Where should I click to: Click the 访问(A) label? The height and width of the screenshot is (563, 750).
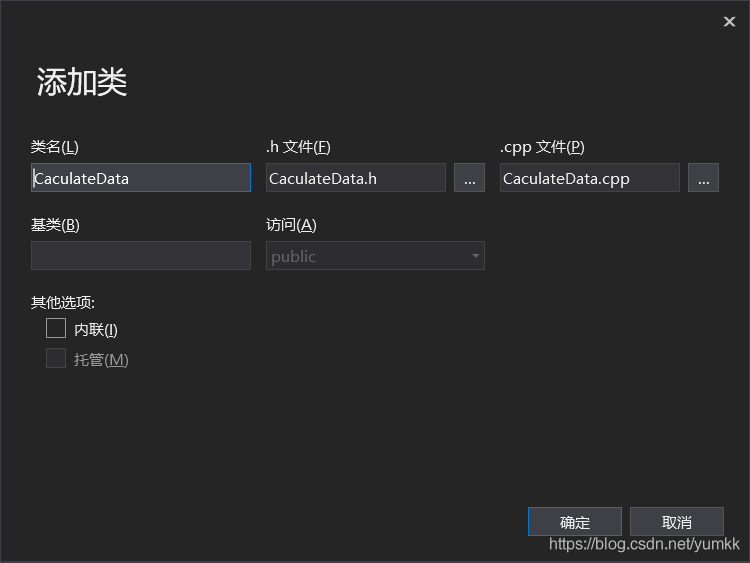(x=291, y=225)
